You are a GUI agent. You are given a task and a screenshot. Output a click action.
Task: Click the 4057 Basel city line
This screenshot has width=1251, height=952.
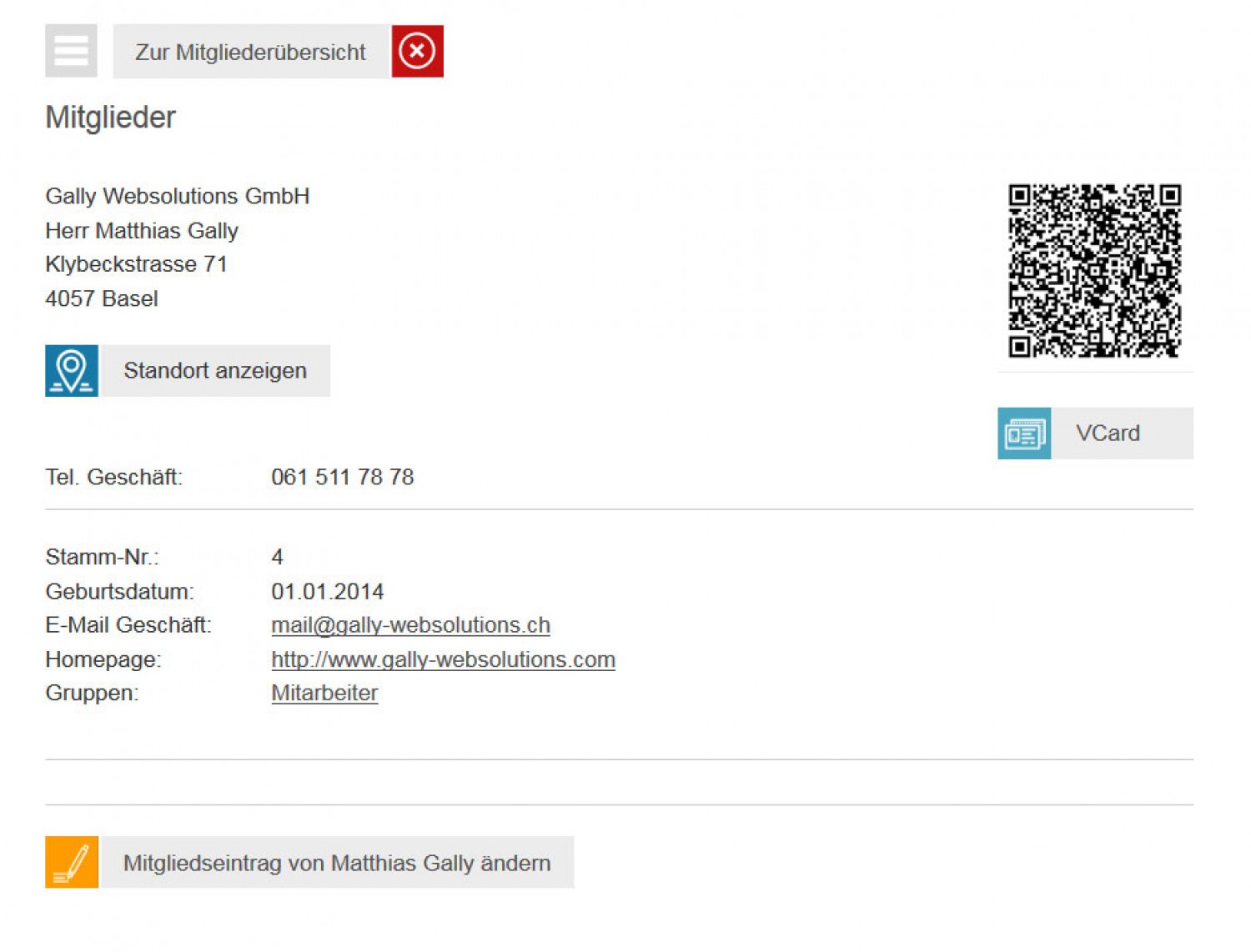pyautogui.click(x=101, y=298)
